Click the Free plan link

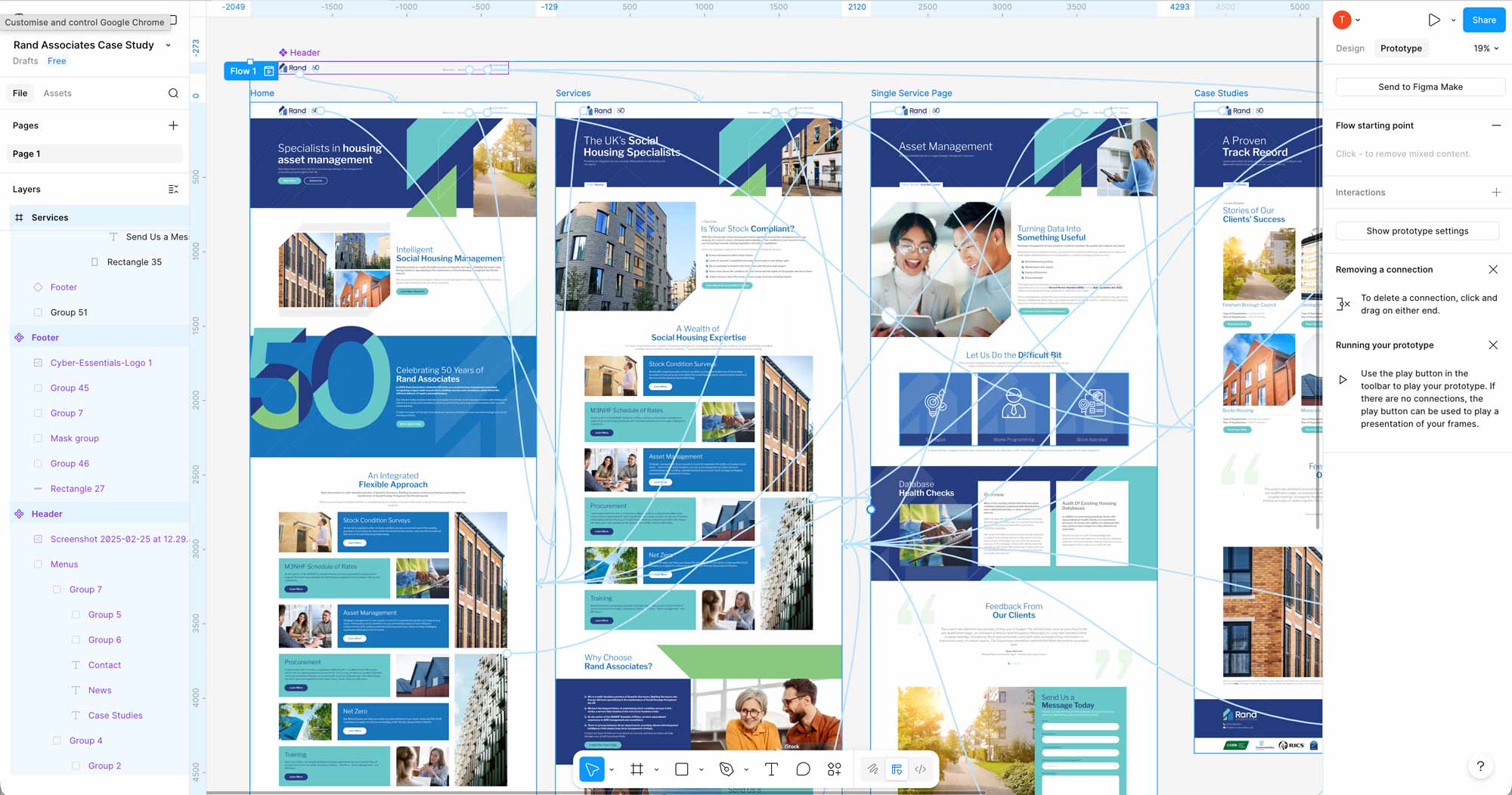pos(57,61)
